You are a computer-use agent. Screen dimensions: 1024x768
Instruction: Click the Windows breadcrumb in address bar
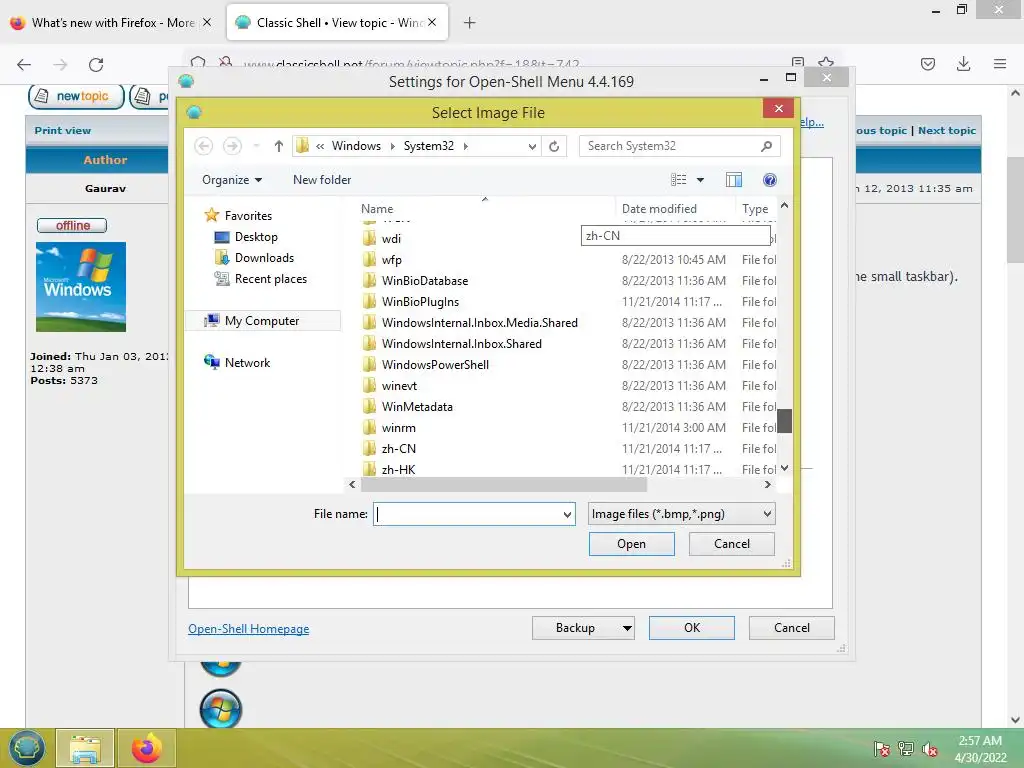(356, 146)
